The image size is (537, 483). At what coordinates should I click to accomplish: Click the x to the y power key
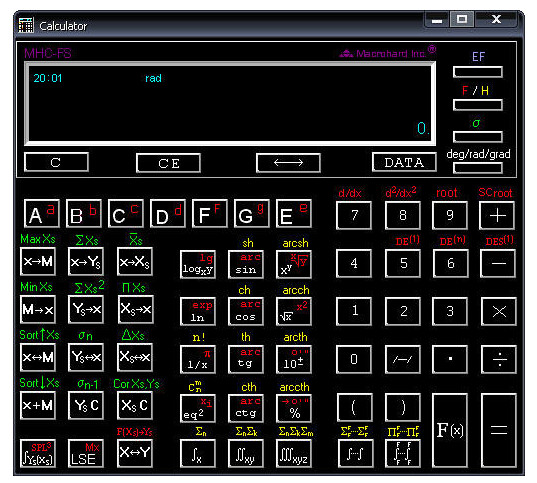(x=294, y=264)
